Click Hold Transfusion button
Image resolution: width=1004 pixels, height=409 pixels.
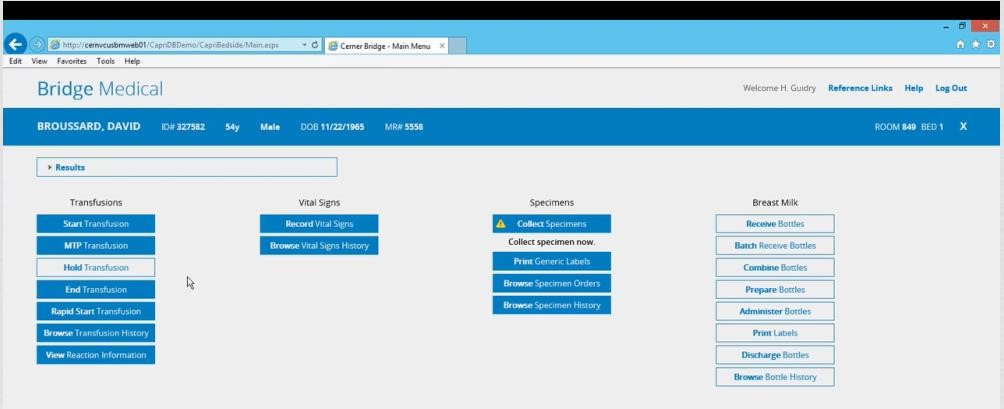pyautogui.click(x=95, y=268)
